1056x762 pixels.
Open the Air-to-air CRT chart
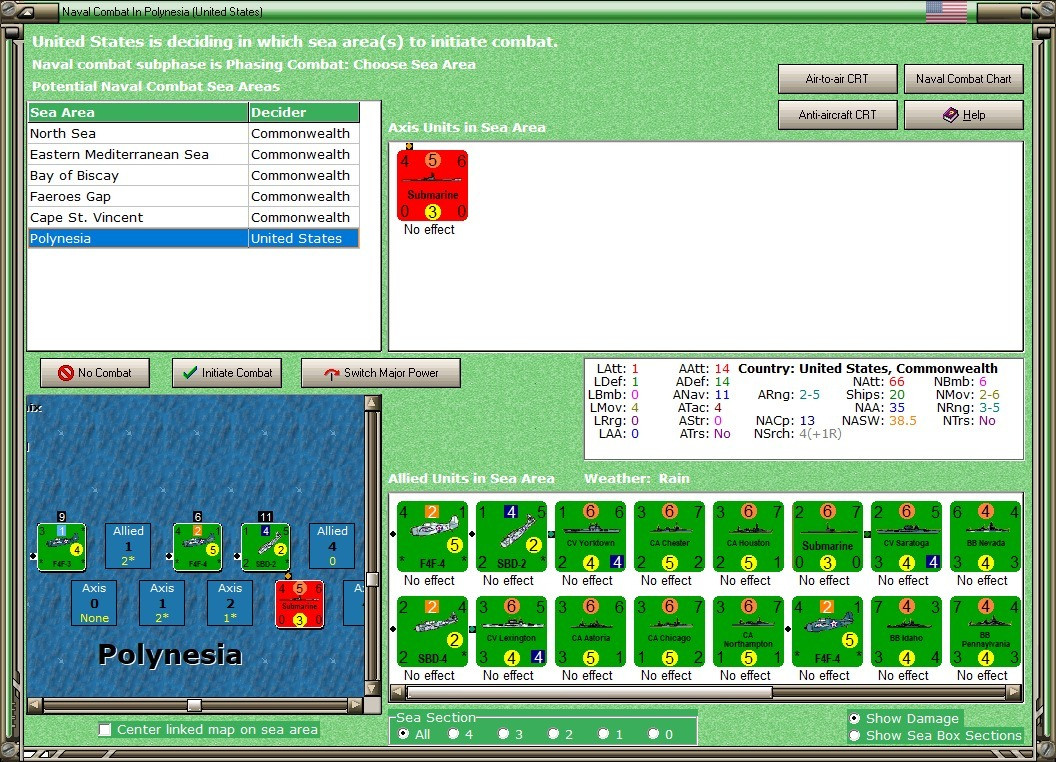coord(837,79)
